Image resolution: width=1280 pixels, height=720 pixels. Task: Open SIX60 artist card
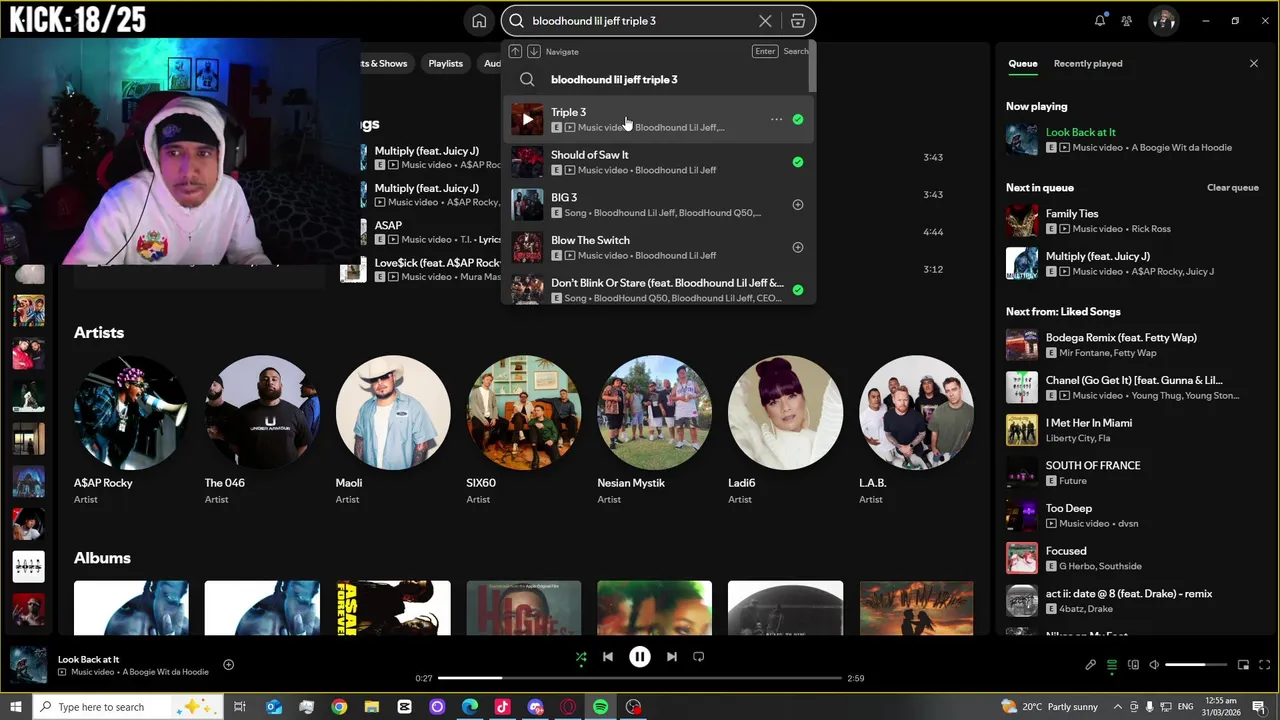[524, 429]
